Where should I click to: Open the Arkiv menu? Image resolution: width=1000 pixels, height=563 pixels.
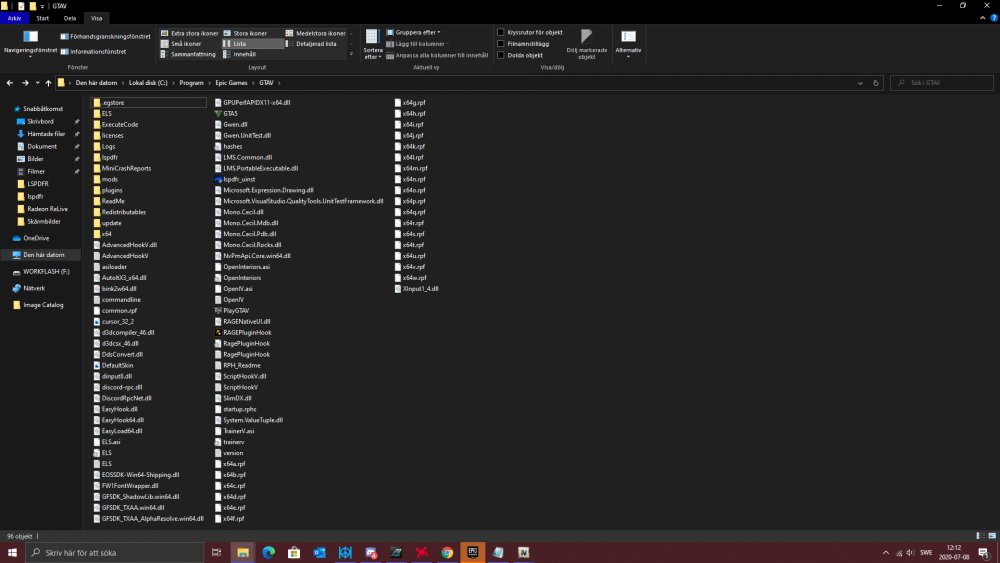pos(14,18)
